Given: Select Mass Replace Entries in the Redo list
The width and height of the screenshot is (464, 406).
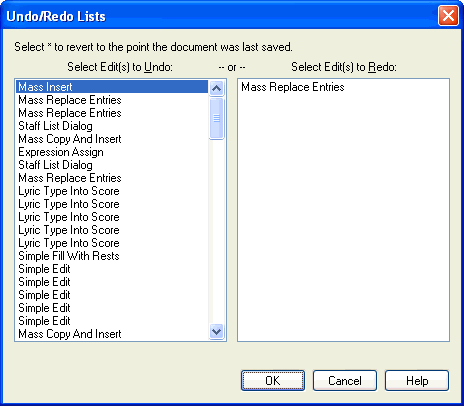Looking at the screenshot, I should 293,87.
